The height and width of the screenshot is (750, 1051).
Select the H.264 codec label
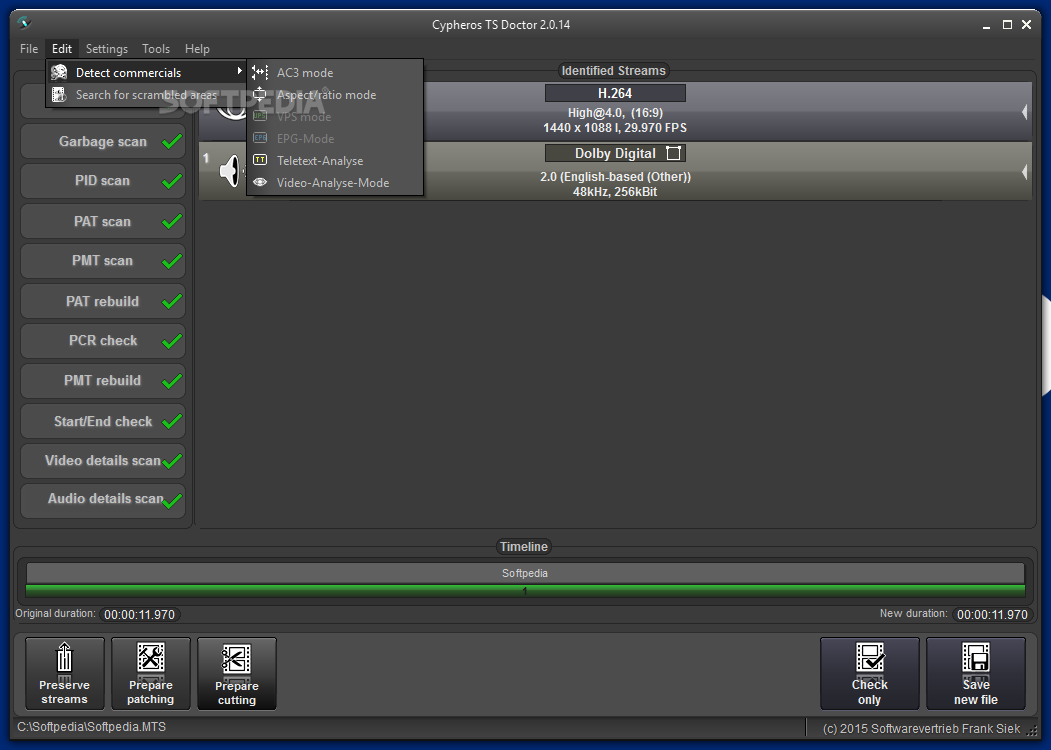pos(615,93)
